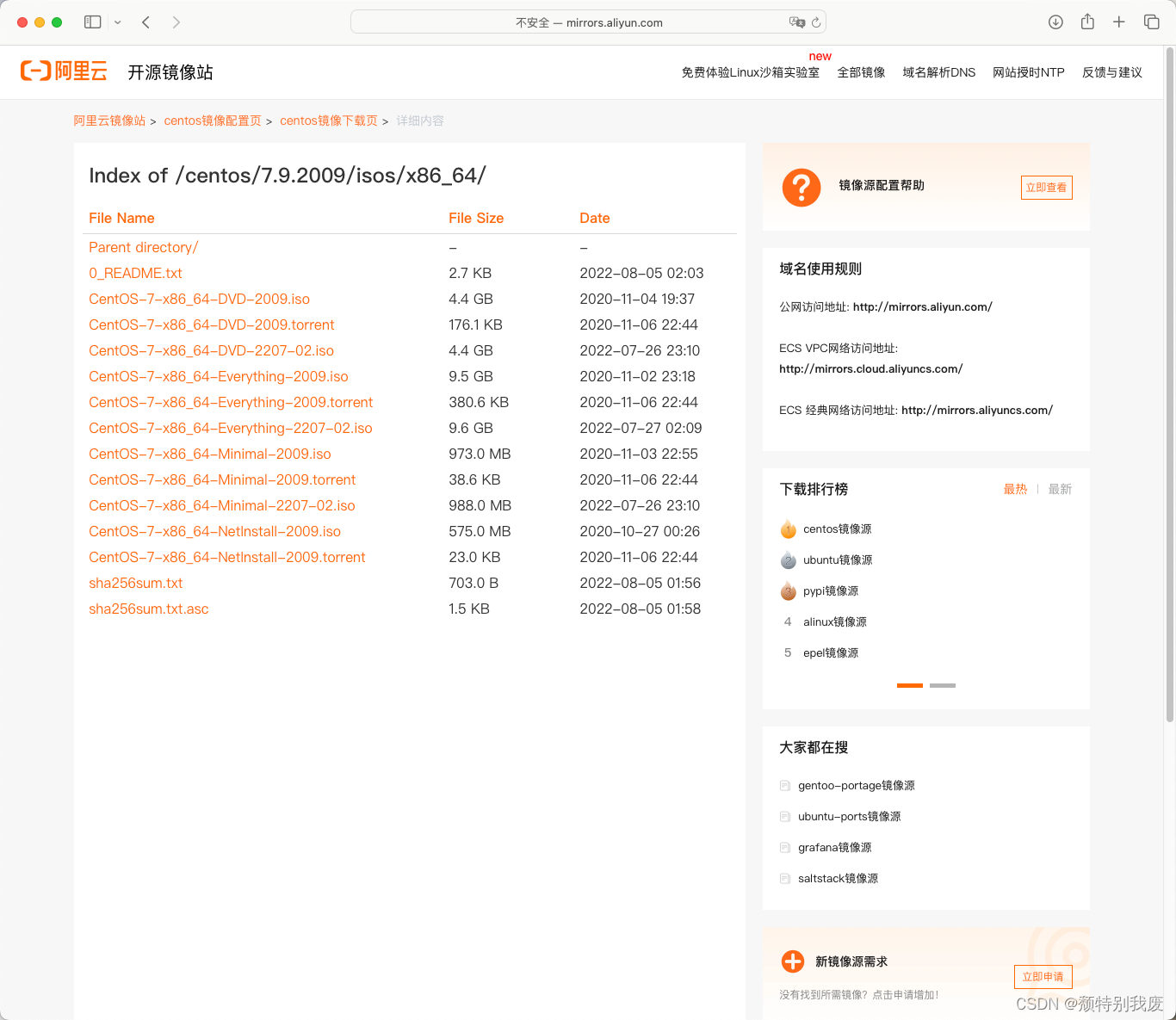Click the Aliyun logo

(64, 71)
